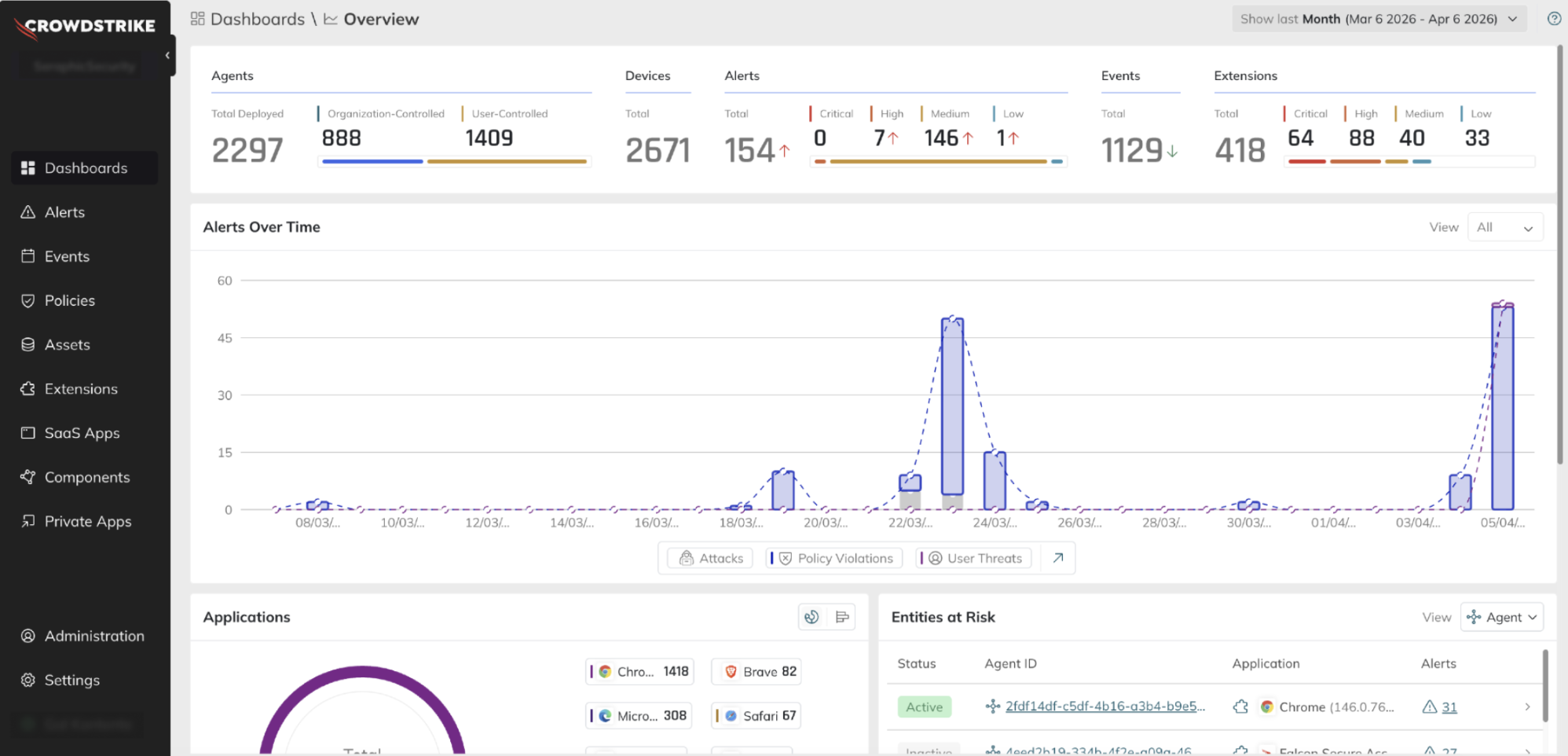Toggle the Attacks legend filter
This screenshot has height=756, width=1568.
click(x=711, y=558)
